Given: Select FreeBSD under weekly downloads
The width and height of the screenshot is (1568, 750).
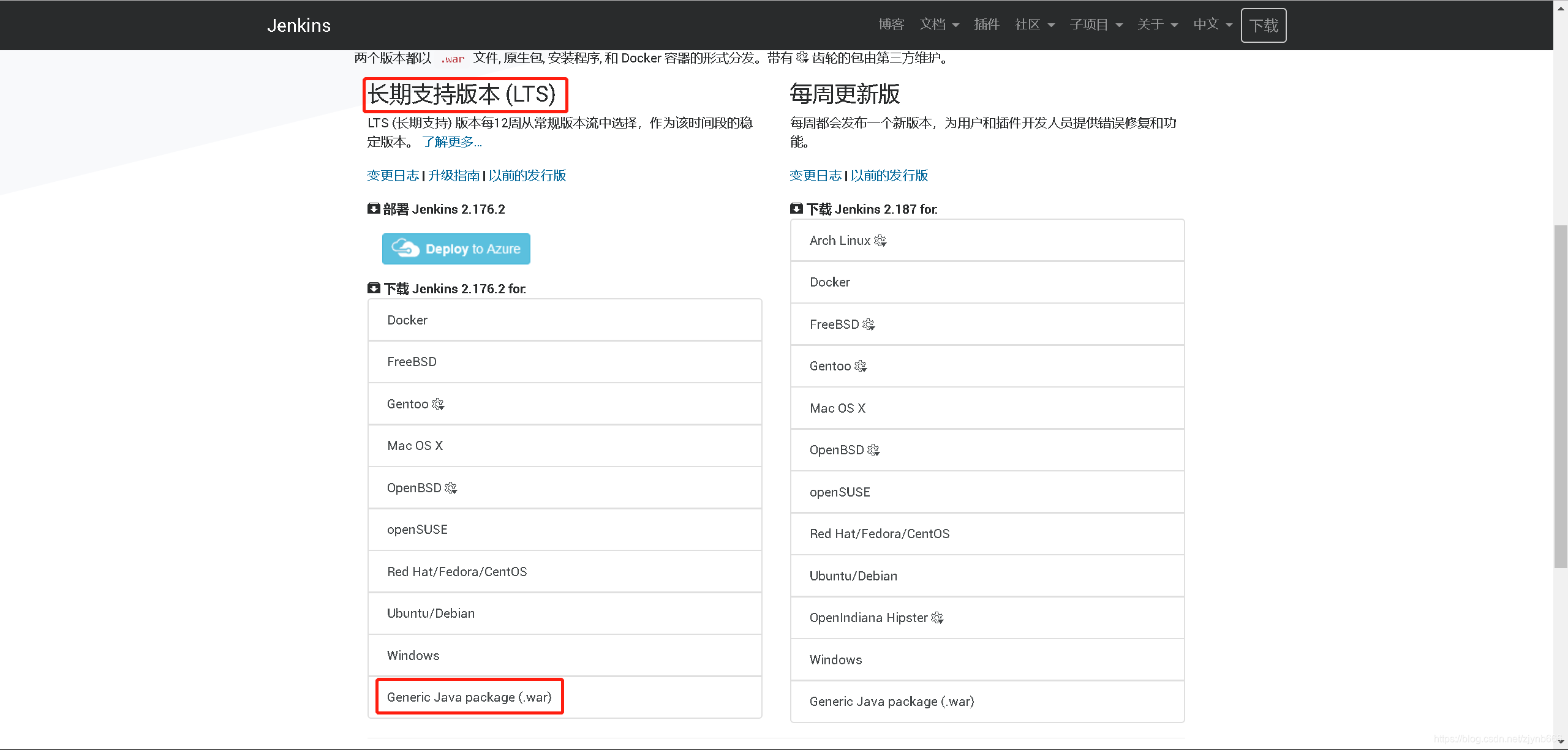Looking at the screenshot, I should (987, 324).
